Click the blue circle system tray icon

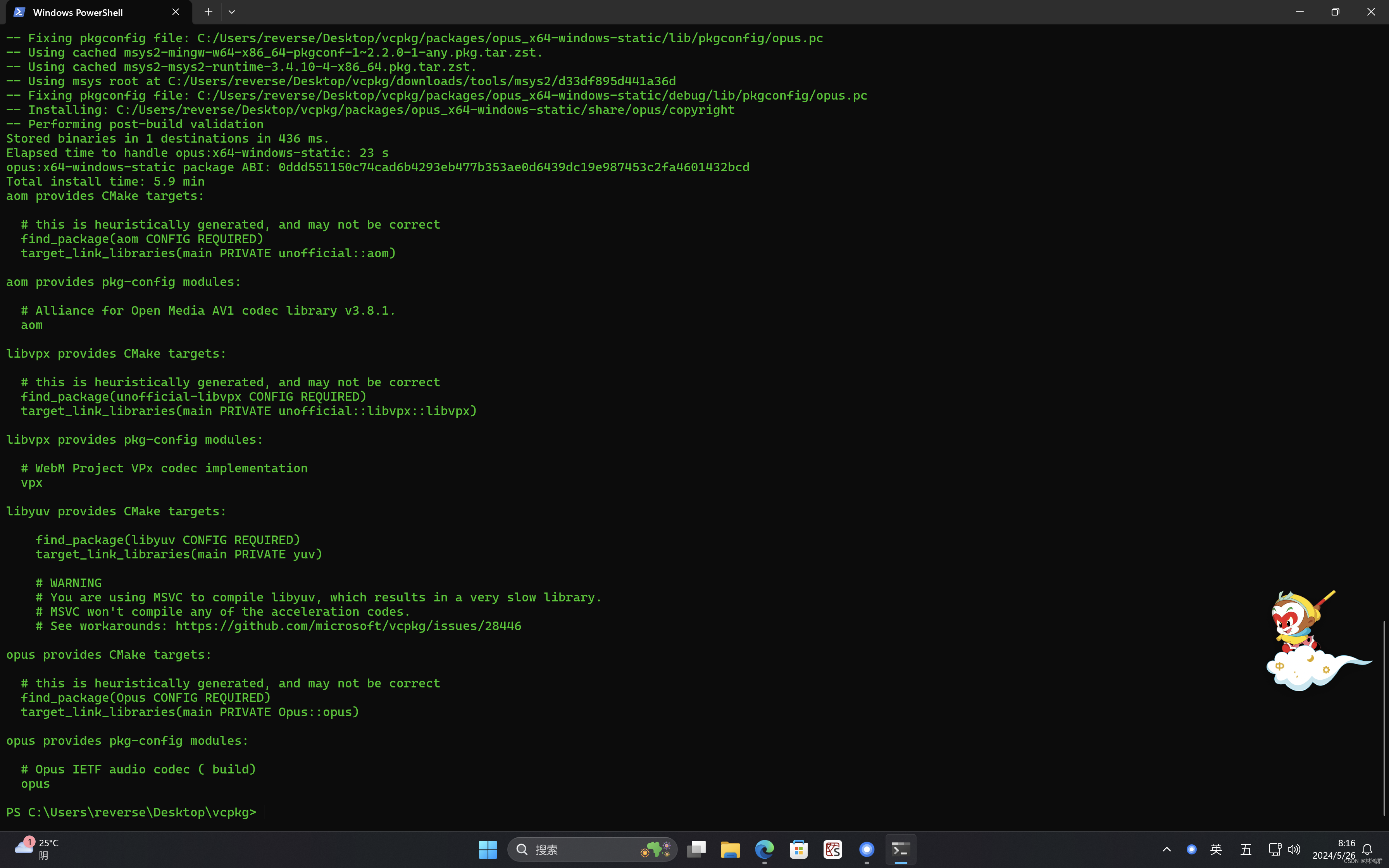click(x=1192, y=850)
